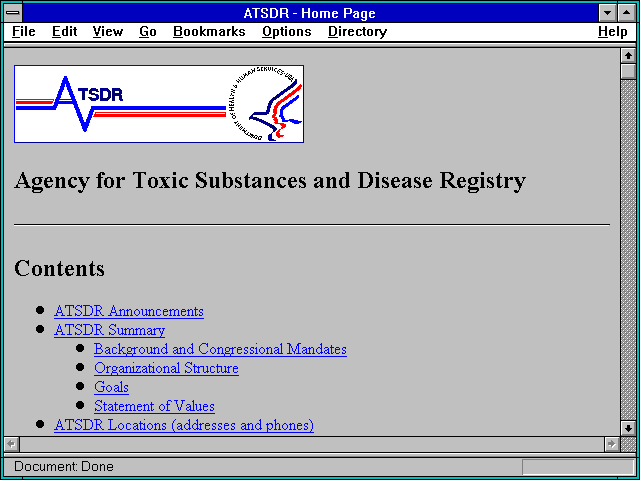Open the View menu

108,32
